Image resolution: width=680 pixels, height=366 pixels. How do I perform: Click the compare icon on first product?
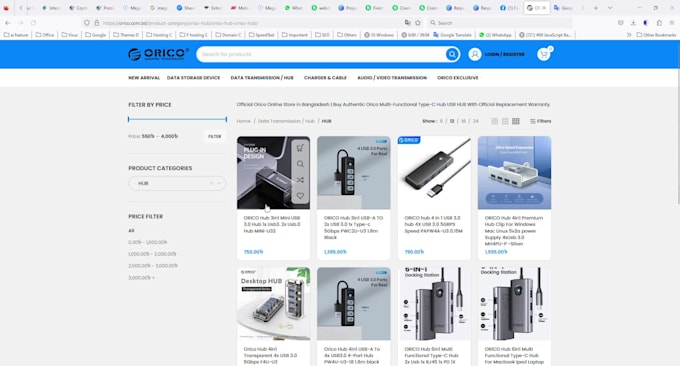[x=300, y=180]
